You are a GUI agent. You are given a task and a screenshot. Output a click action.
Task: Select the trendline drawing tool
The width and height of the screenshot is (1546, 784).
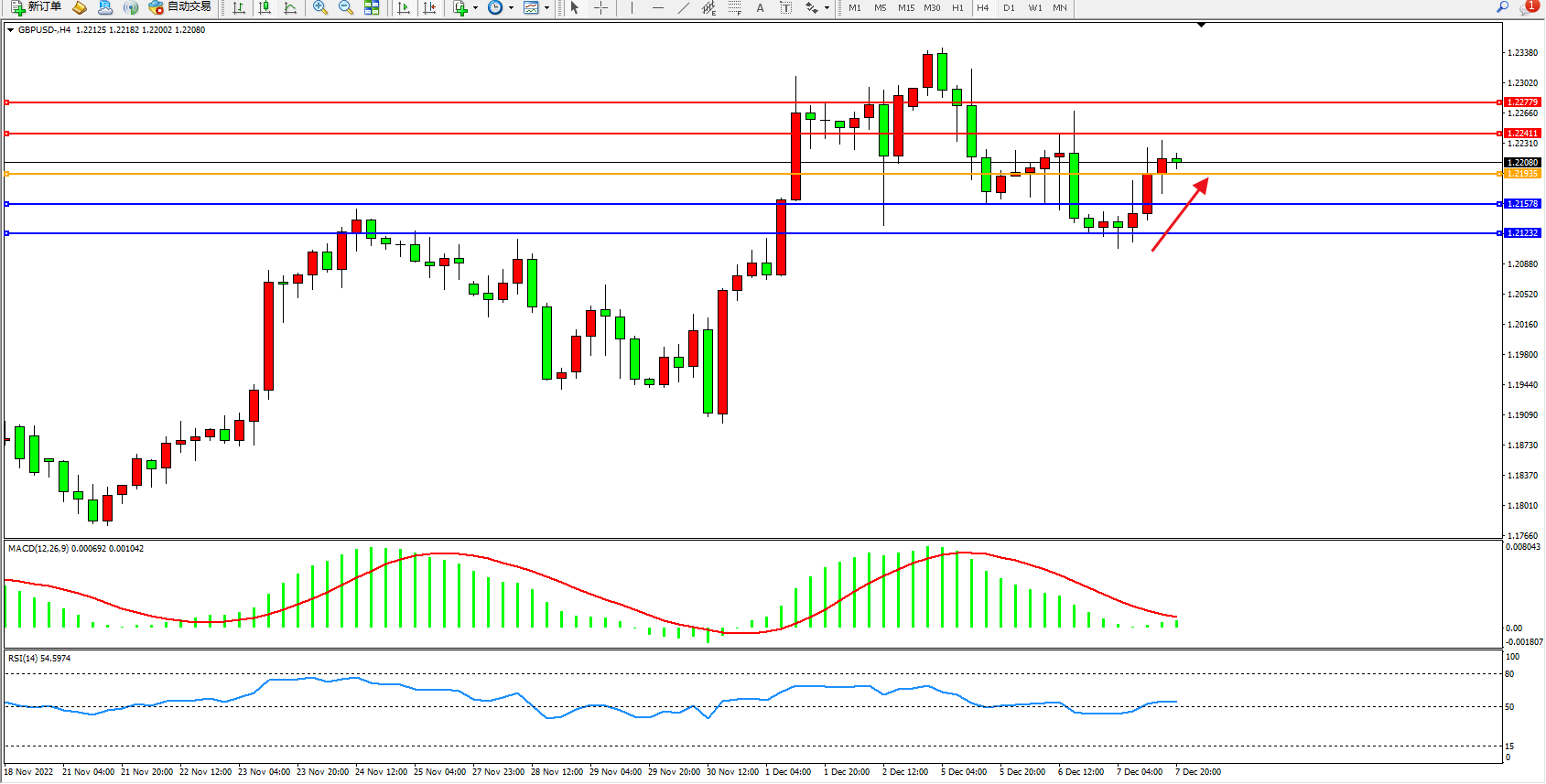pyautogui.click(x=683, y=7)
